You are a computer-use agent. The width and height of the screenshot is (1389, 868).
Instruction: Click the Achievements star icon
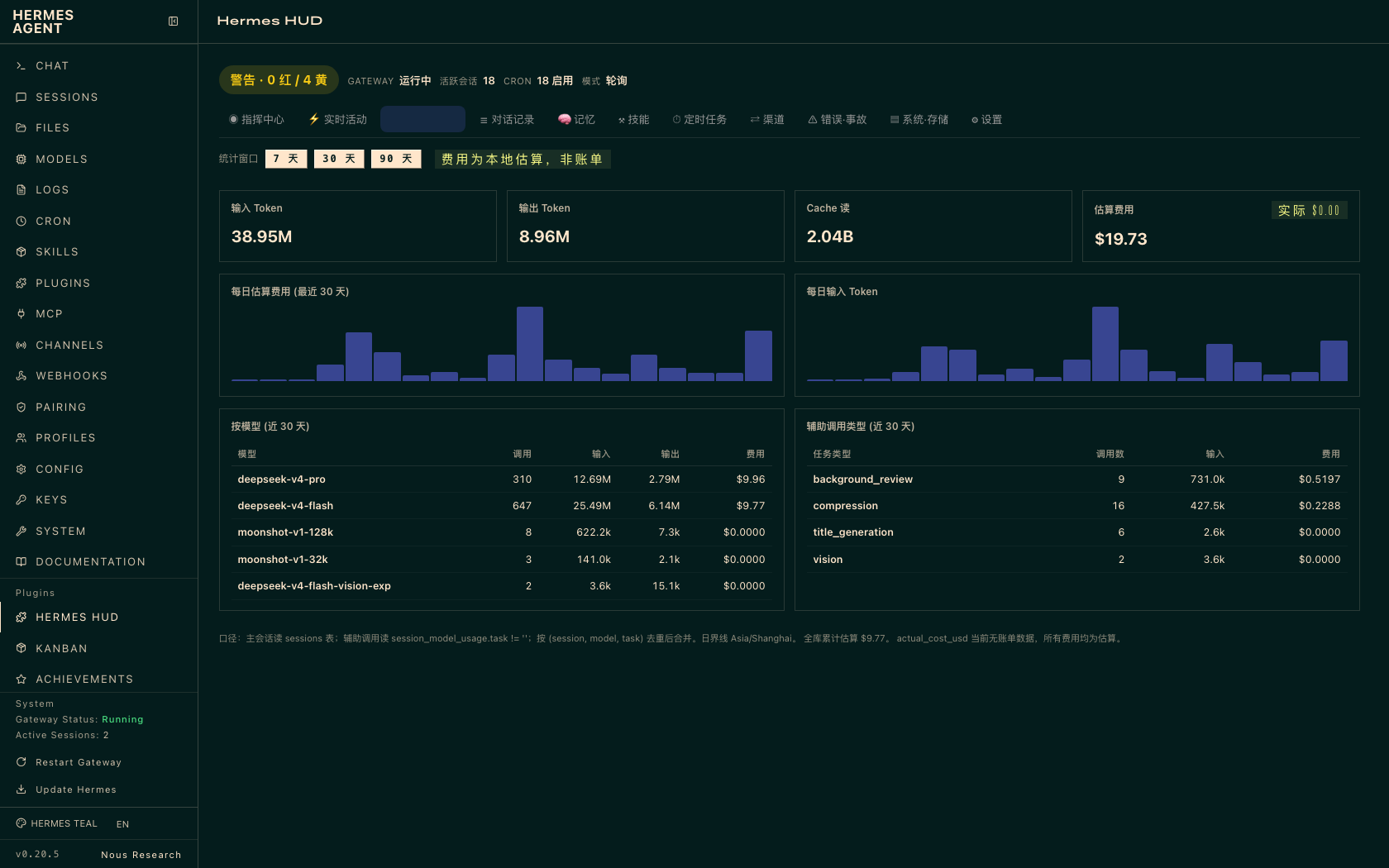tap(21, 680)
